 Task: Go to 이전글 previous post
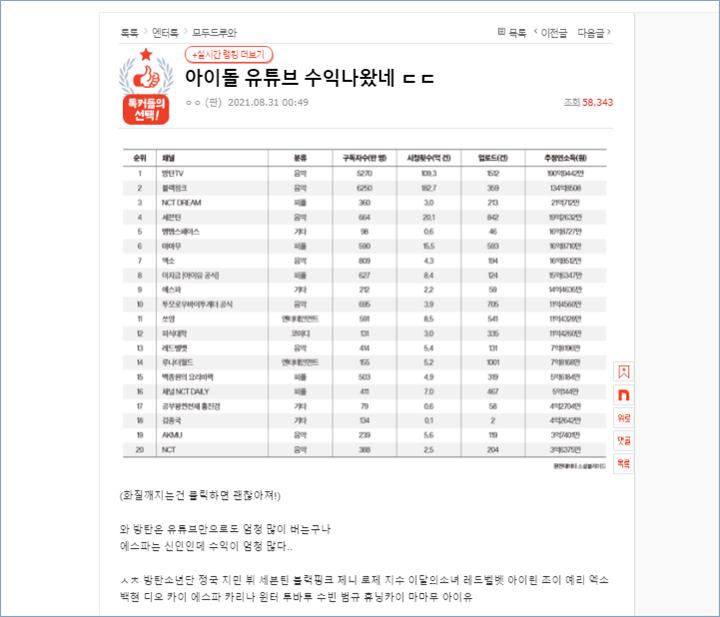tap(551, 33)
